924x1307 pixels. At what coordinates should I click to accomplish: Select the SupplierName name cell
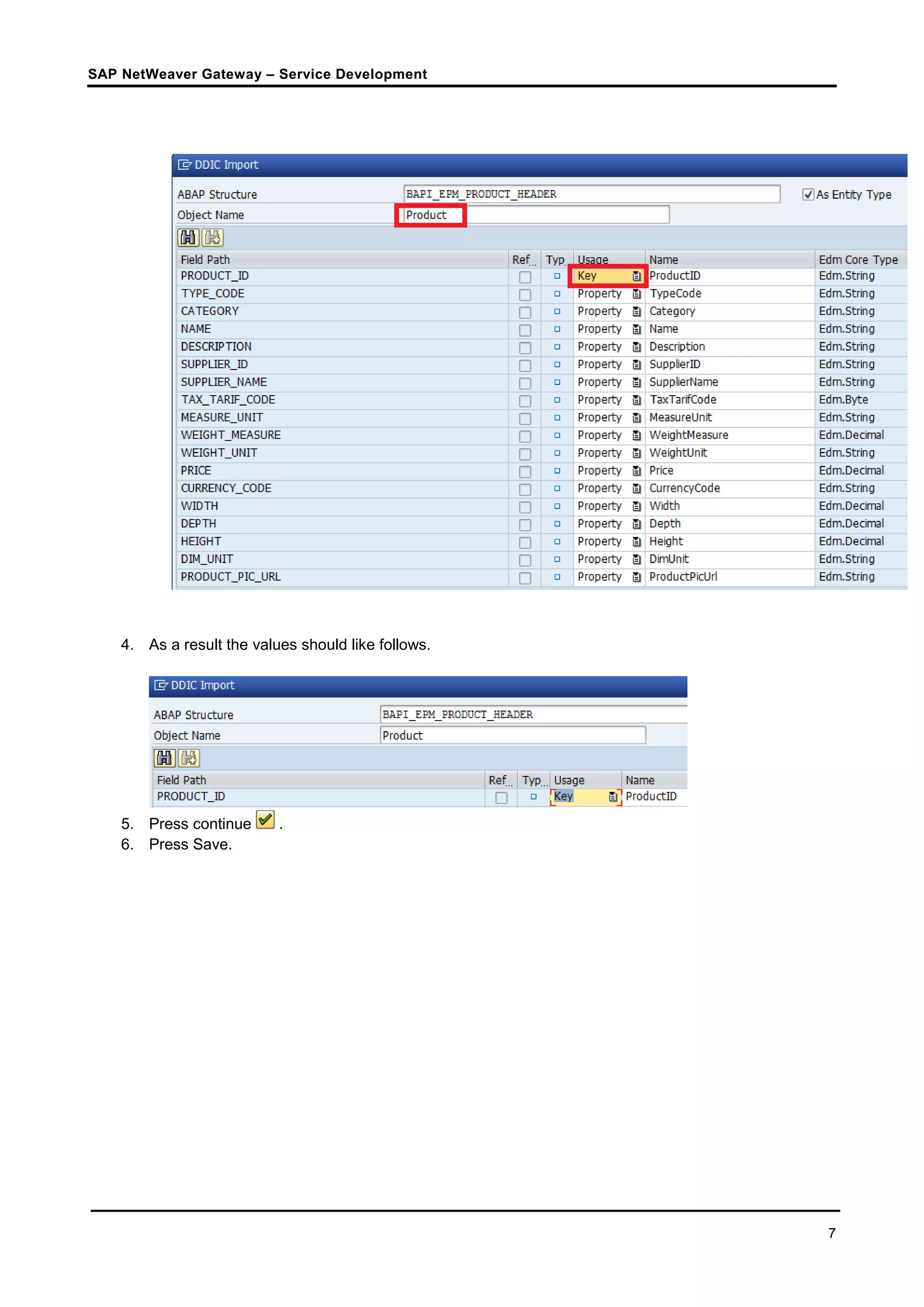[730, 382]
